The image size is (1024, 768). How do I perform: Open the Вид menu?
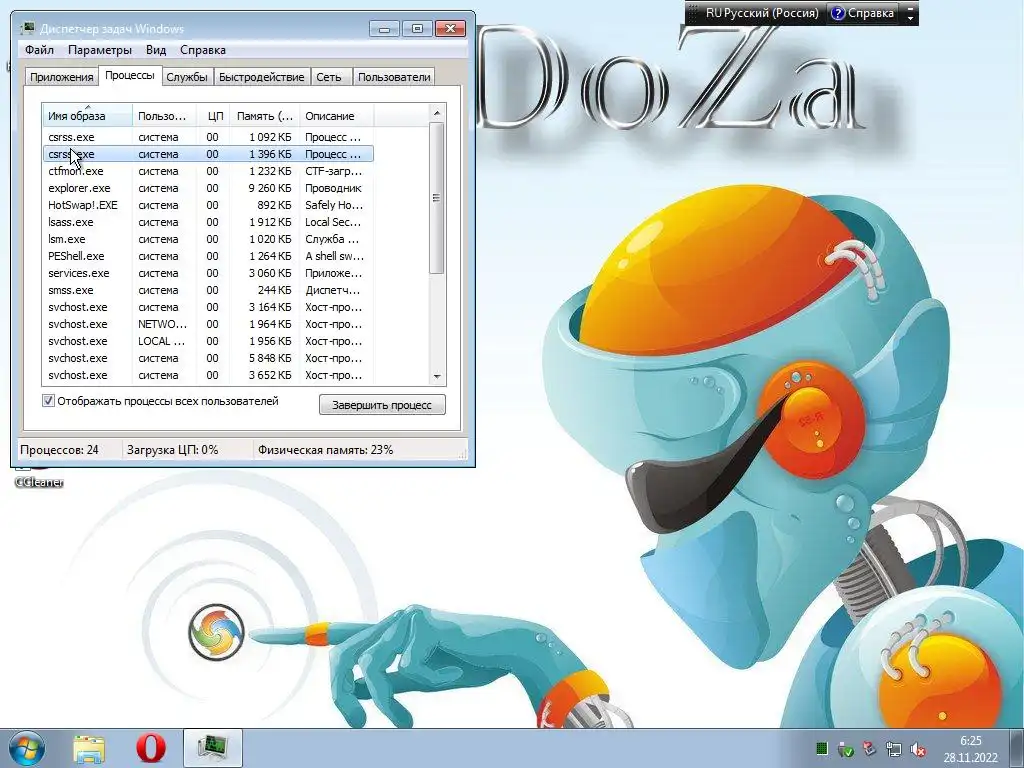tap(155, 50)
